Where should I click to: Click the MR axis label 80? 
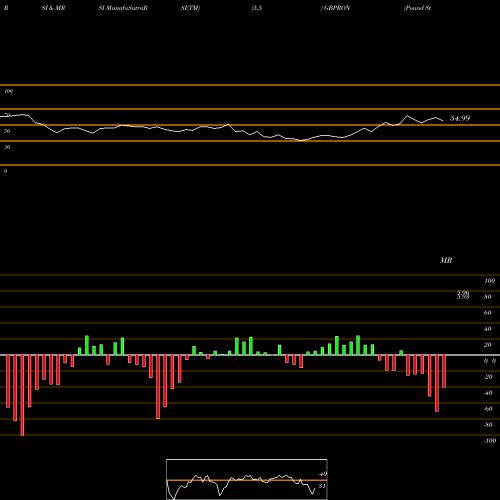point(488,297)
